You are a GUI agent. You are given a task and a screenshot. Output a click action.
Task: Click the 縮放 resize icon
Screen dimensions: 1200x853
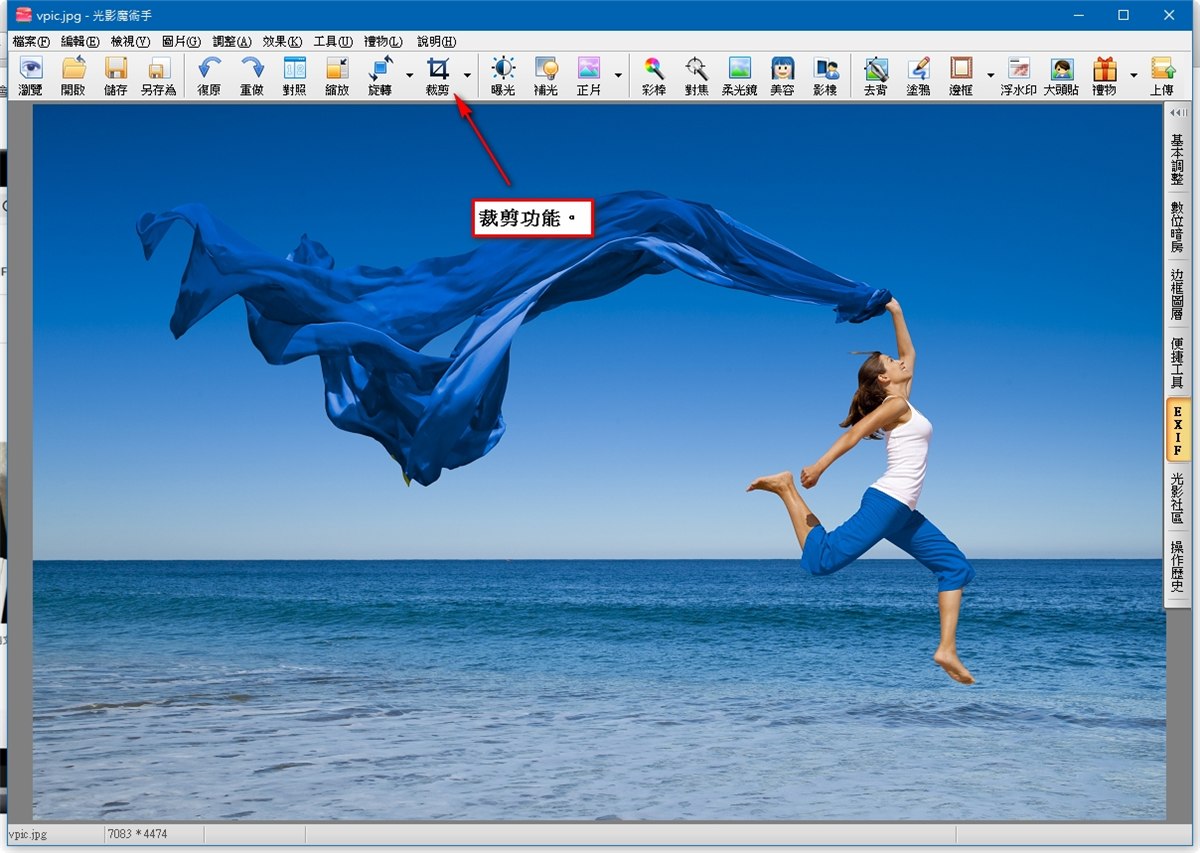337,70
